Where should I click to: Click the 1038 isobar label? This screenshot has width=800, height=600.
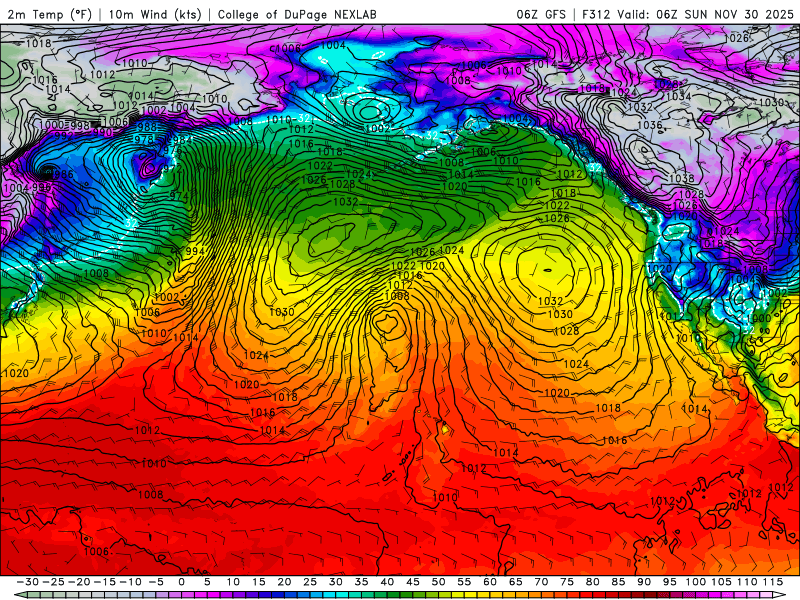(682, 178)
